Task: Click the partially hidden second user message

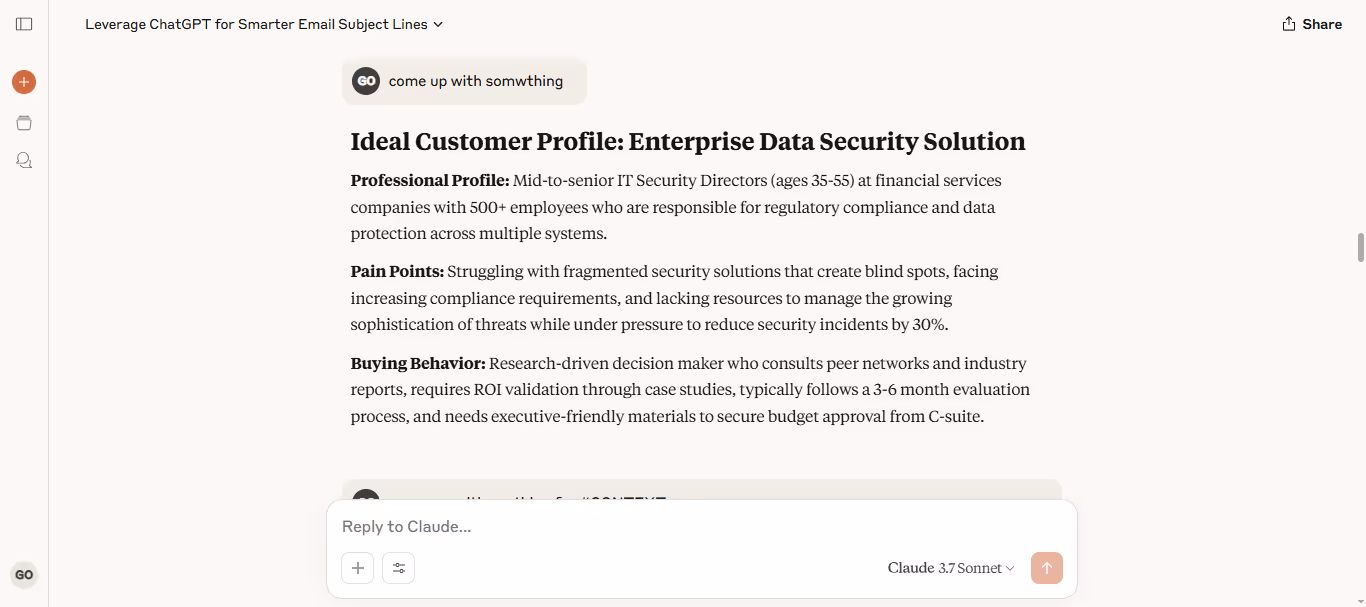Action: pos(702,490)
